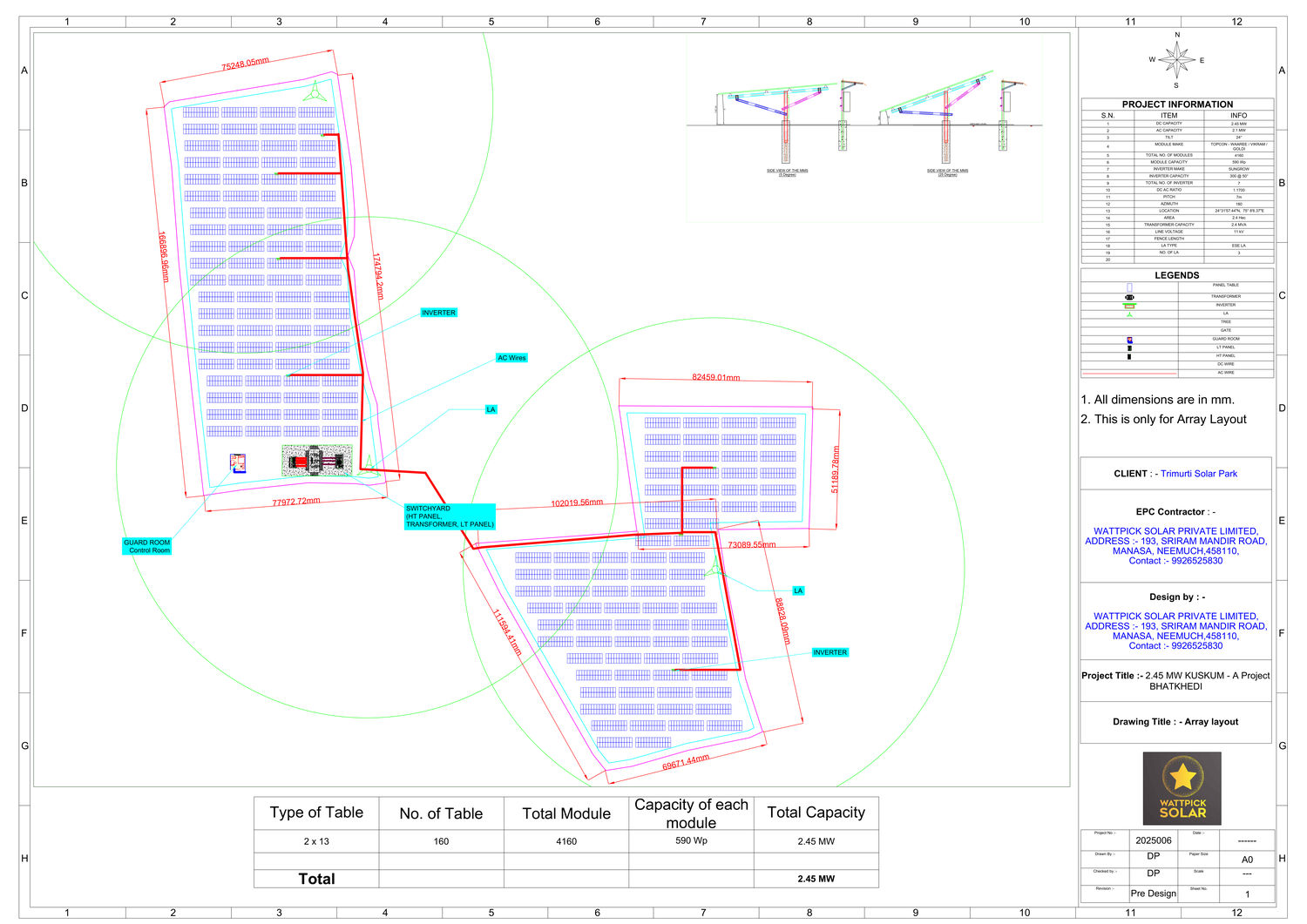Pick the green LA symbol in Legends
Screen dimensions: 1307x924
1129,314
